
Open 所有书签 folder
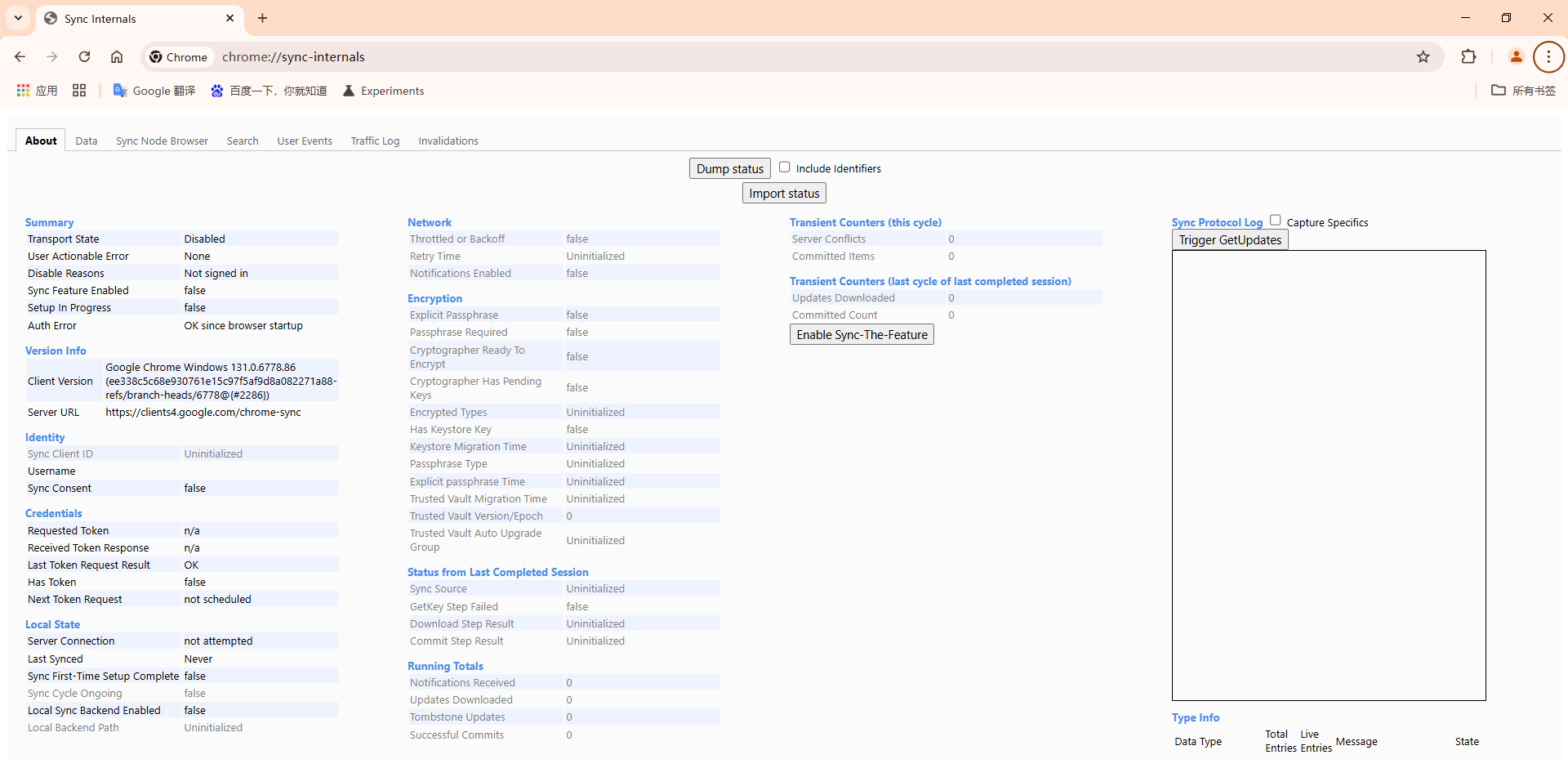point(1523,91)
